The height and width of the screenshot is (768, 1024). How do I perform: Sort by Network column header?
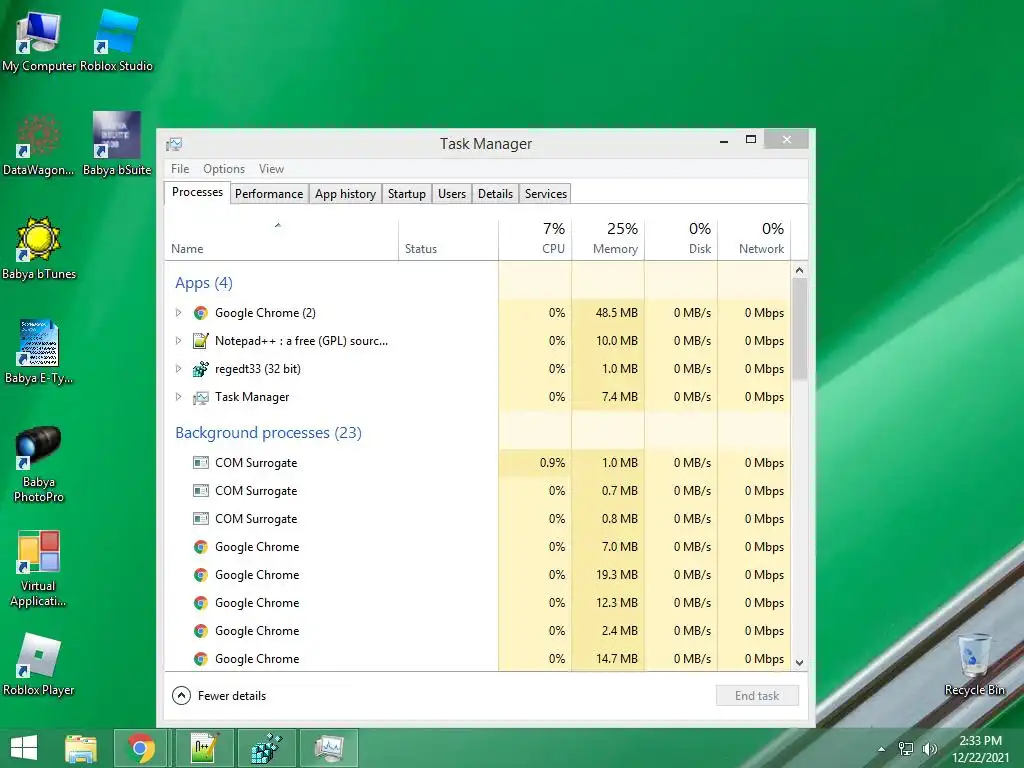(x=754, y=240)
